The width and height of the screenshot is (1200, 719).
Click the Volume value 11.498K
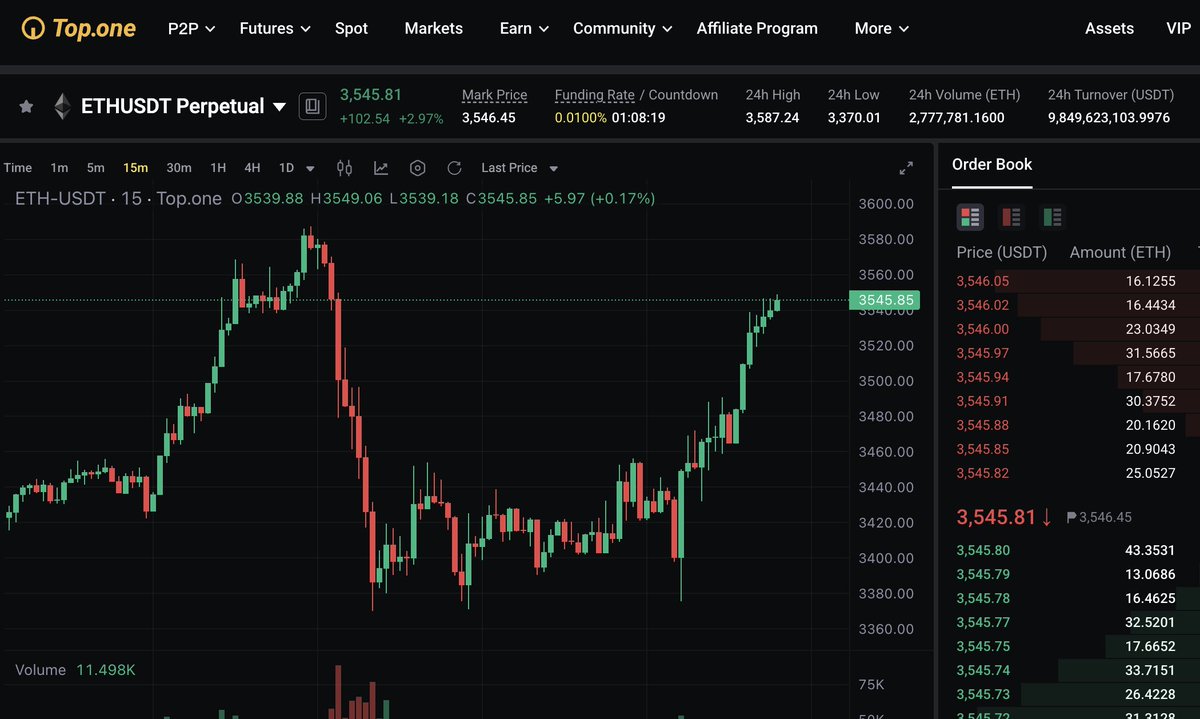coord(105,670)
